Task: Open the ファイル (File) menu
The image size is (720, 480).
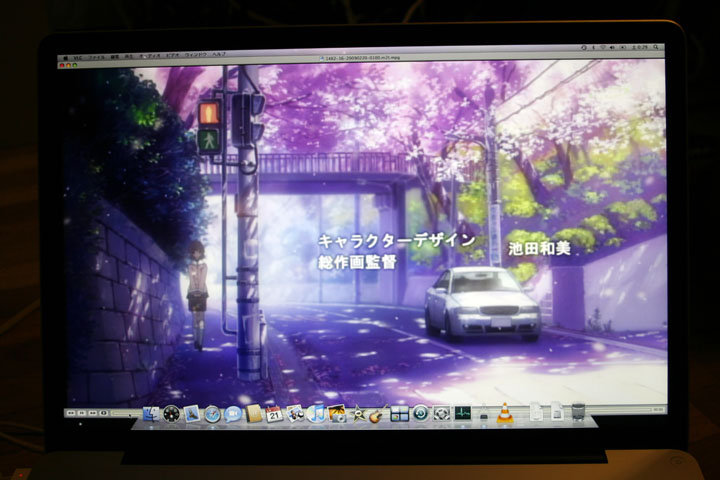Action: pyautogui.click(x=97, y=57)
